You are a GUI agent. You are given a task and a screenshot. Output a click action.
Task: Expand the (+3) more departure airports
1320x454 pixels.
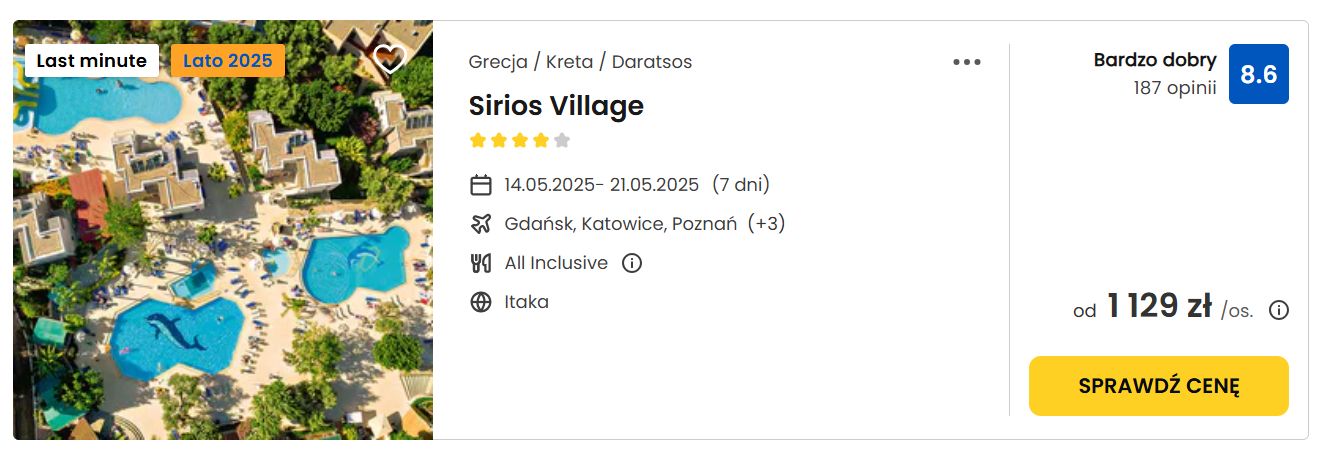click(x=767, y=223)
